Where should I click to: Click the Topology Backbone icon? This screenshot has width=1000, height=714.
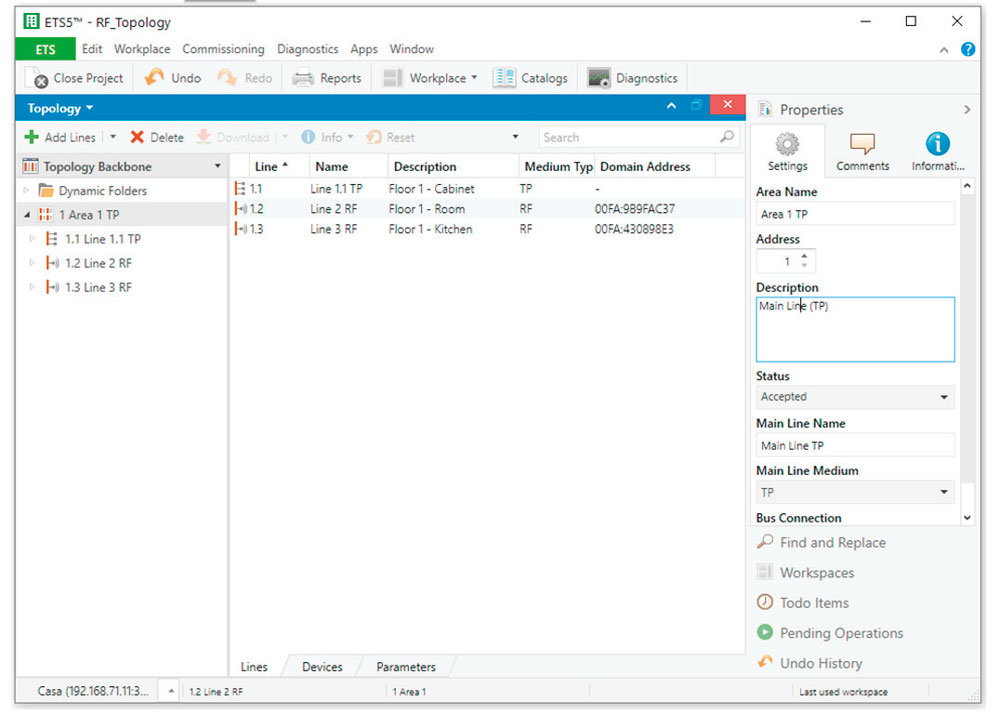[31, 166]
